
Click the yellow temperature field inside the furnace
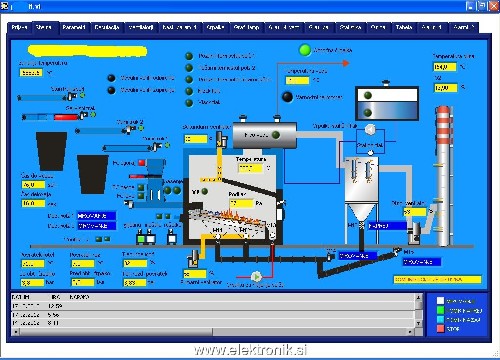250,168
